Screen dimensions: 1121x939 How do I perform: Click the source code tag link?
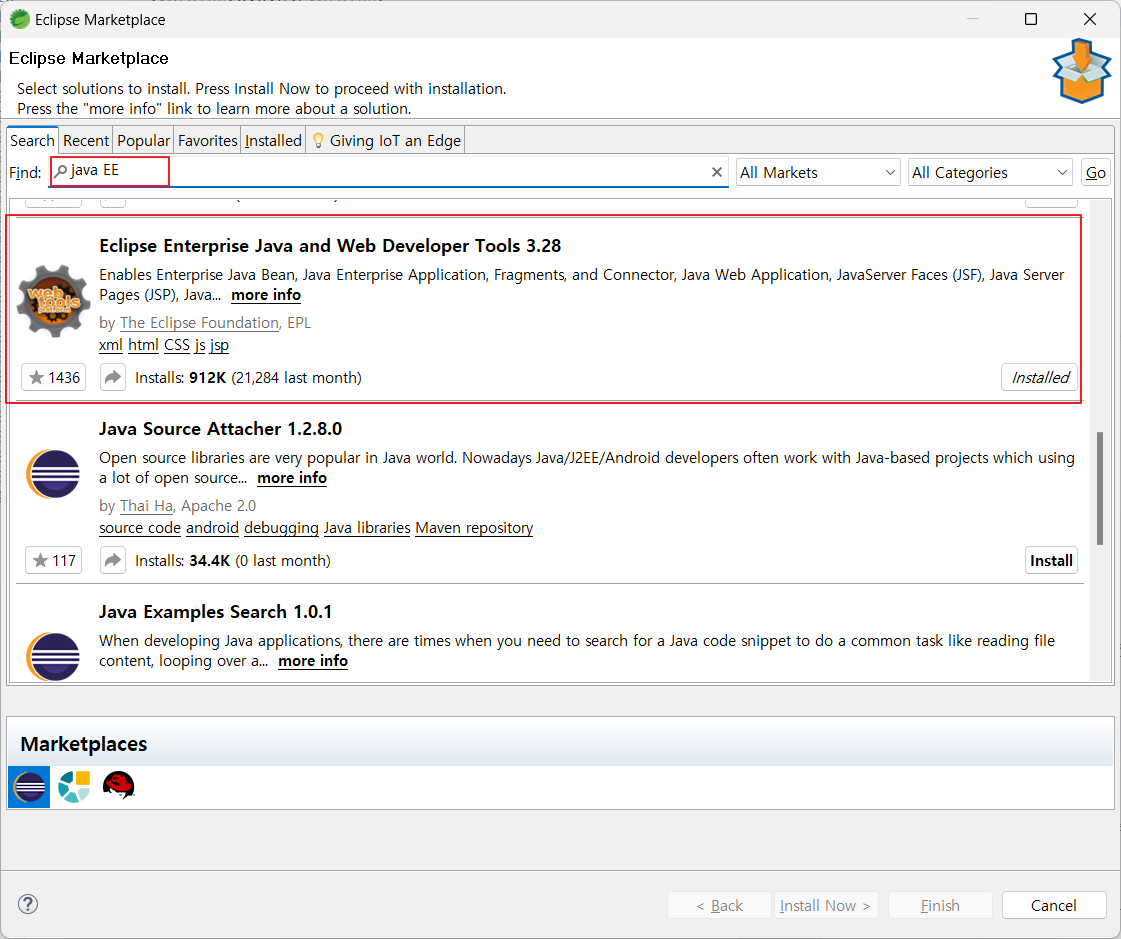pyautogui.click(x=140, y=529)
